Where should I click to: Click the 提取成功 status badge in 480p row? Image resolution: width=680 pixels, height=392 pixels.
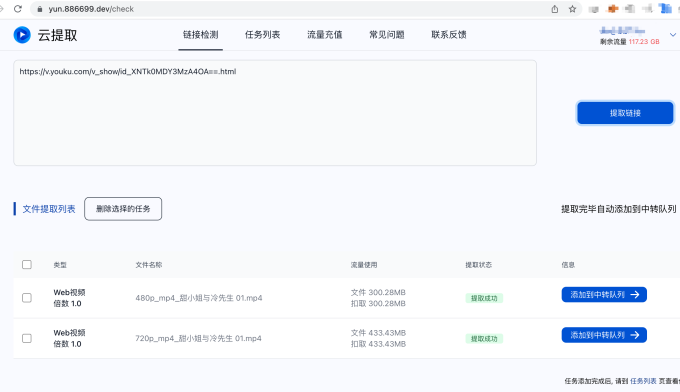[484, 298]
